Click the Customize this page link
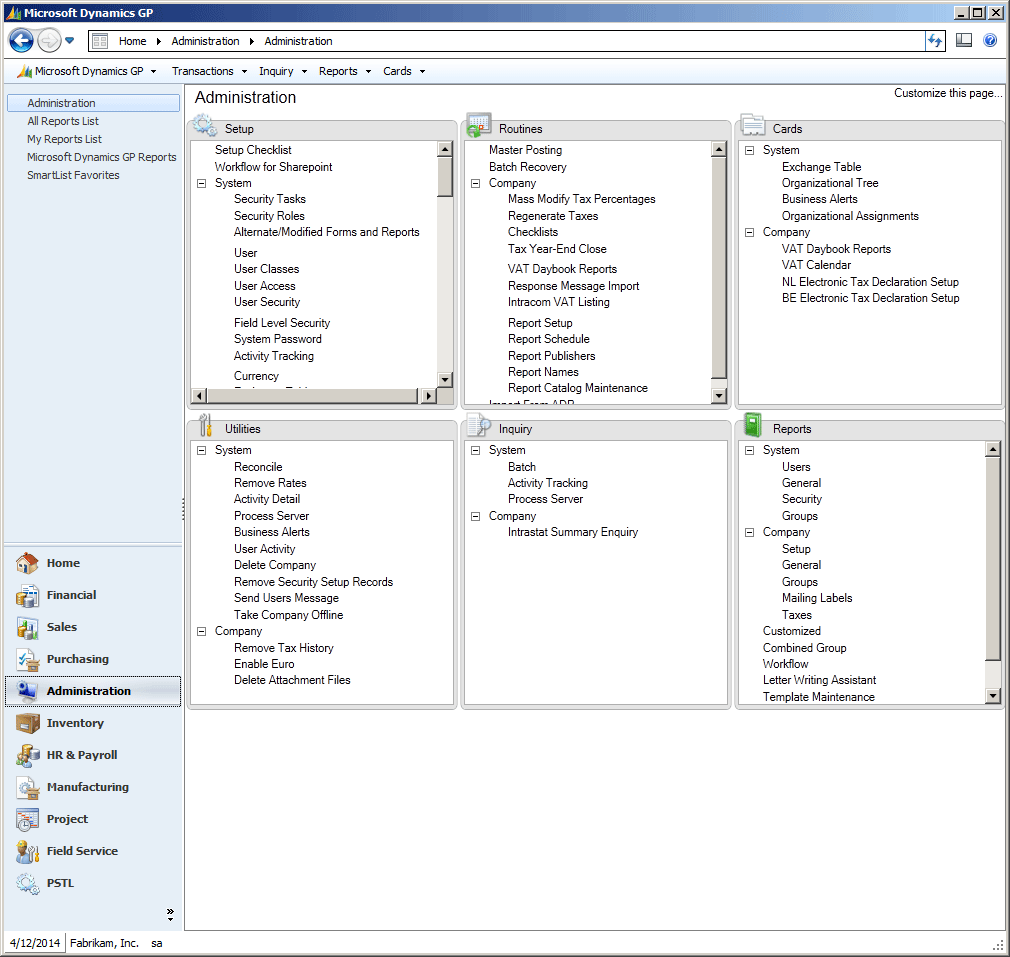Image resolution: width=1010 pixels, height=957 pixels. pos(948,93)
